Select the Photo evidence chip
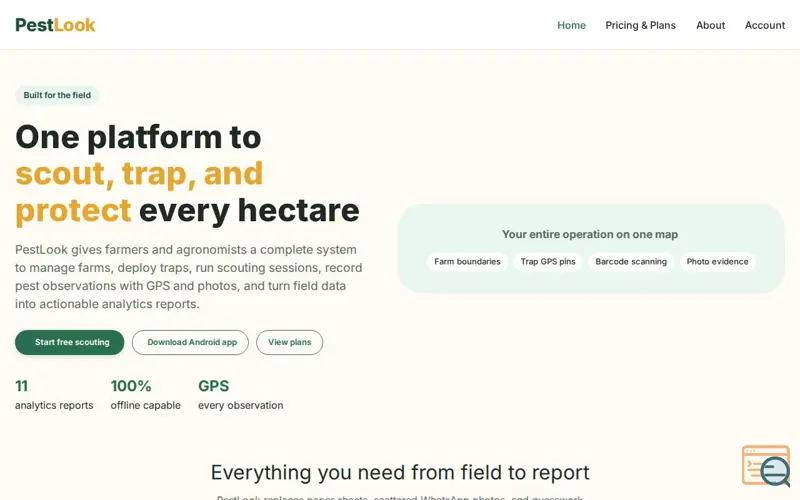This screenshot has height=500, width=800. click(717, 262)
